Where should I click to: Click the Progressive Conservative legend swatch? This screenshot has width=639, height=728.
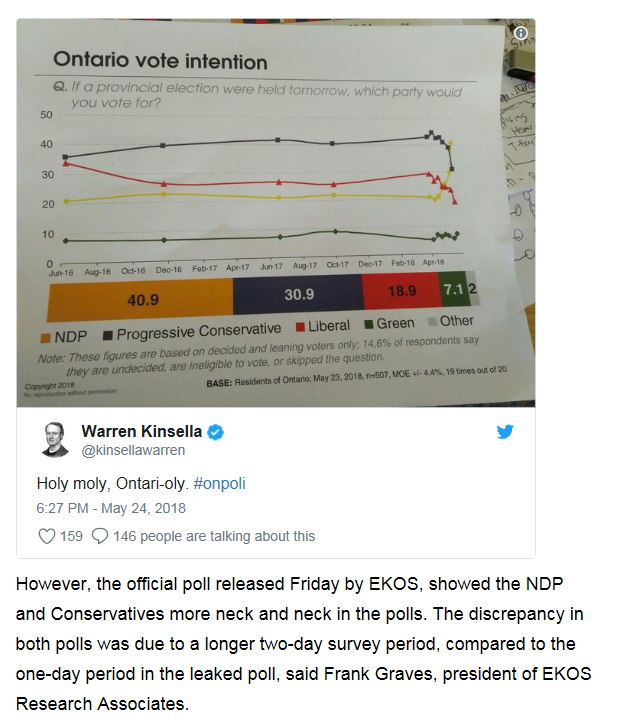(109, 334)
